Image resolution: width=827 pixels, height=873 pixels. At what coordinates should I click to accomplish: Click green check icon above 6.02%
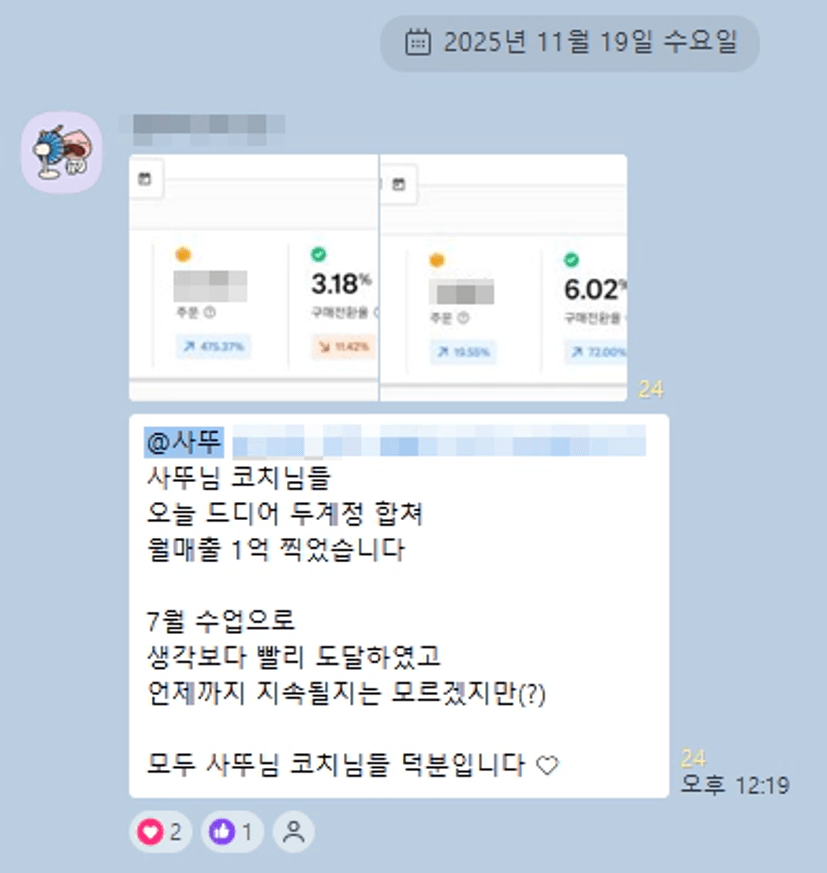point(571,259)
